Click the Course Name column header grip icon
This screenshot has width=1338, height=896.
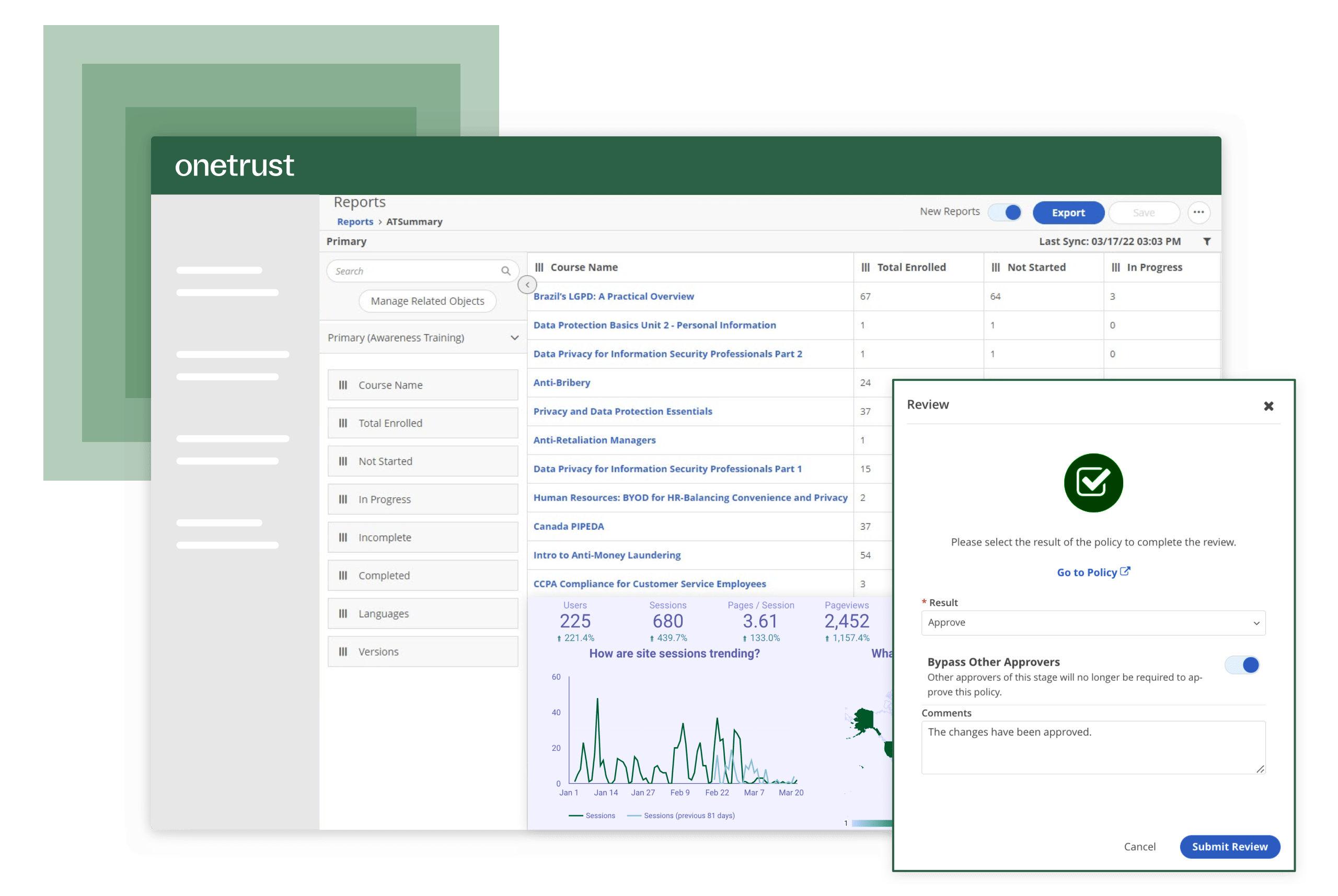539,267
